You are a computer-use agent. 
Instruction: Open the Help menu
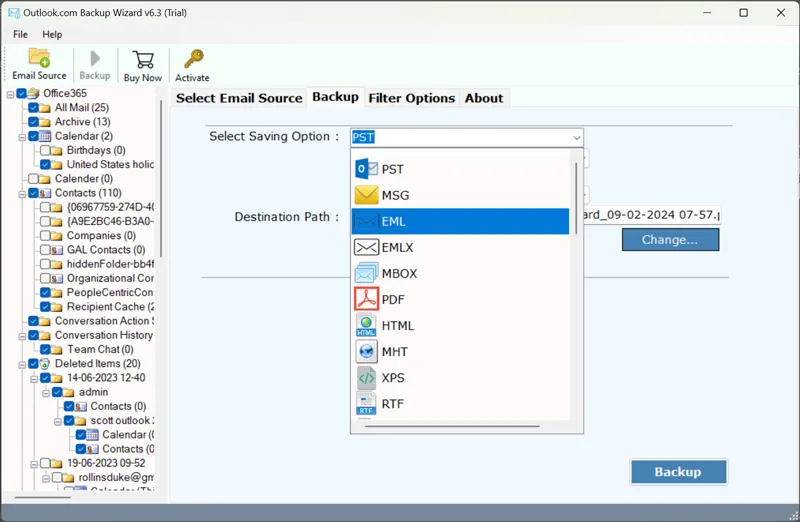point(52,34)
